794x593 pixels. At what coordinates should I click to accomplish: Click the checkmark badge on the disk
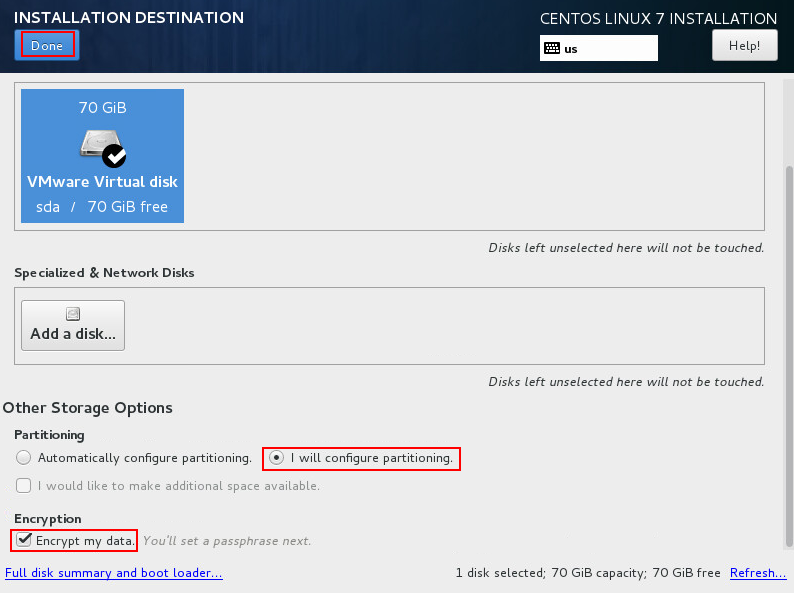pos(115,155)
